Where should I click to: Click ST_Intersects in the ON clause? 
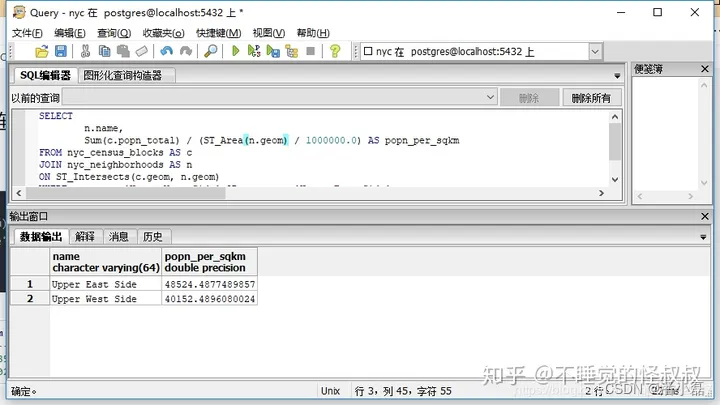tap(93, 177)
